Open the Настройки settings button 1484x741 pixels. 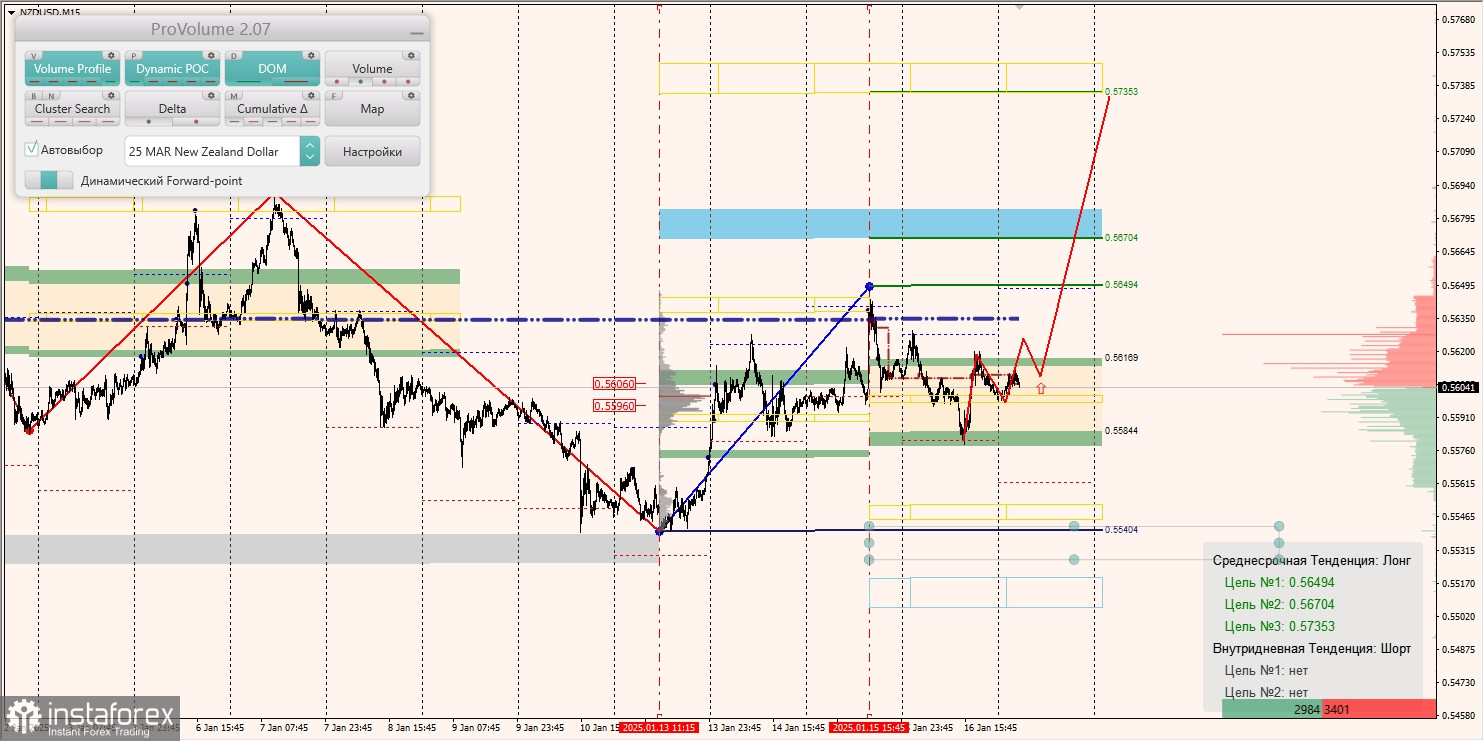[x=372, y=151]
